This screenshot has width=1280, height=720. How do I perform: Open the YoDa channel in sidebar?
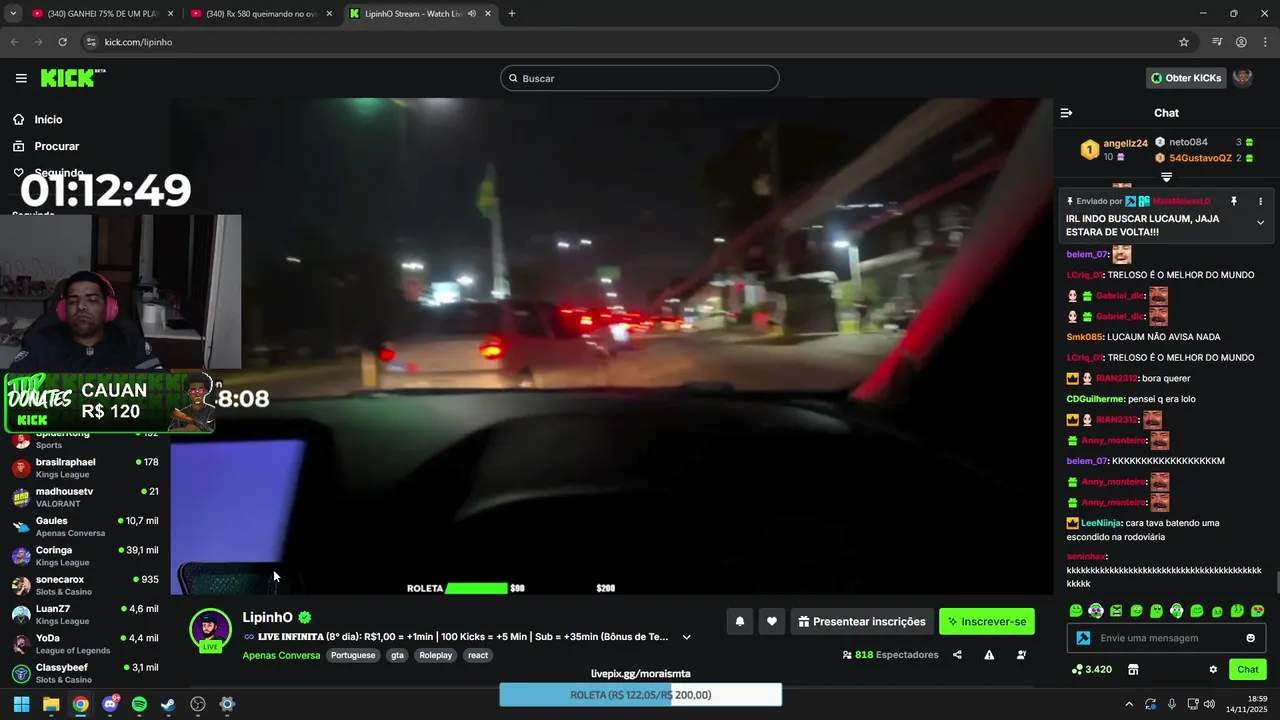tap(85, 643)
